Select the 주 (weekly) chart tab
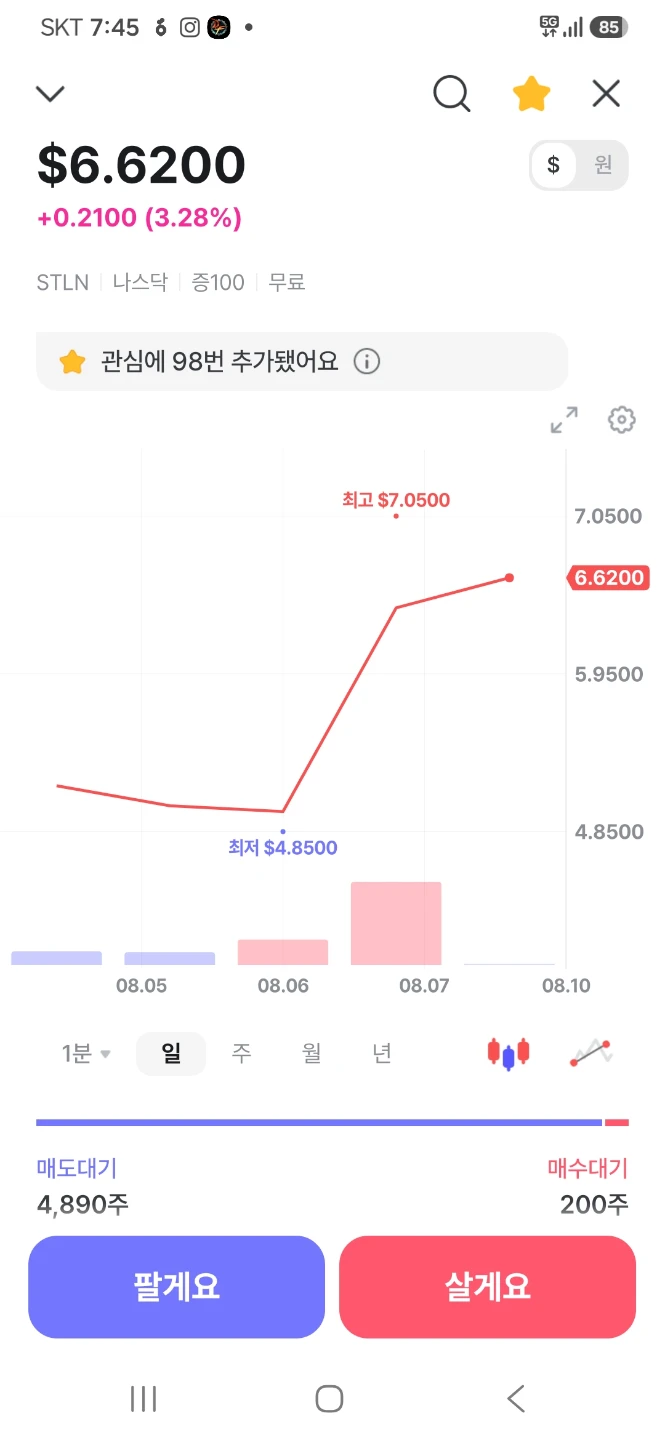Screen dimensions: 665x1440 coord(241,1053)
